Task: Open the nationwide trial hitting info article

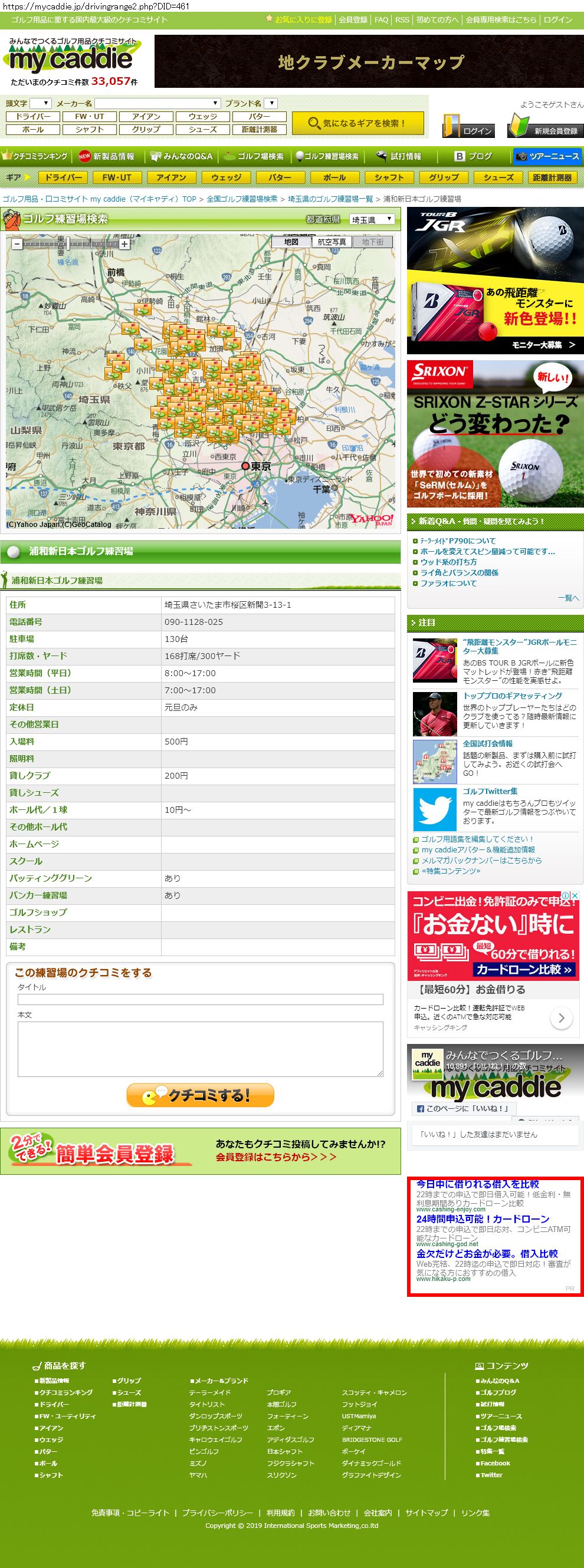Action: [x=487, y=743]
